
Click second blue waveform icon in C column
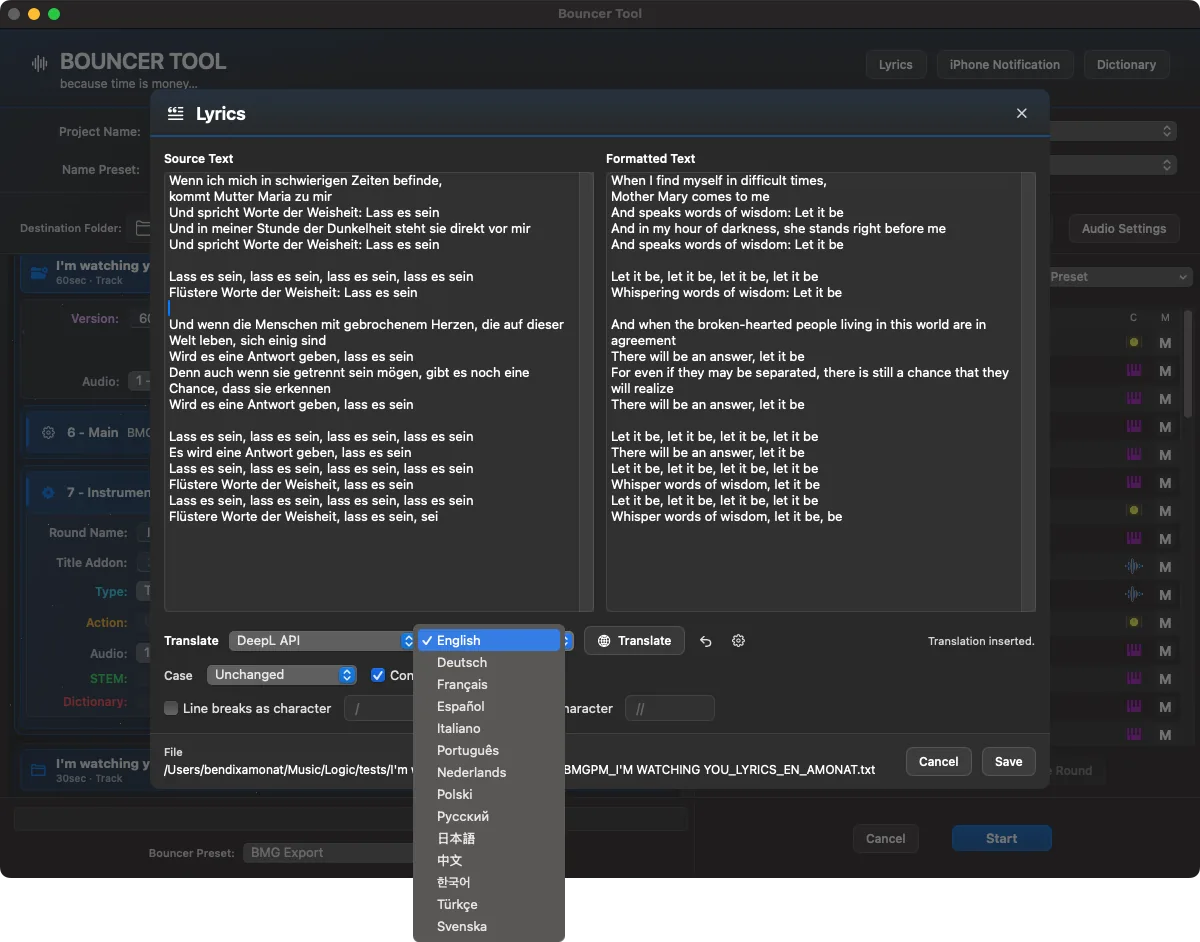click(1134, 595)
